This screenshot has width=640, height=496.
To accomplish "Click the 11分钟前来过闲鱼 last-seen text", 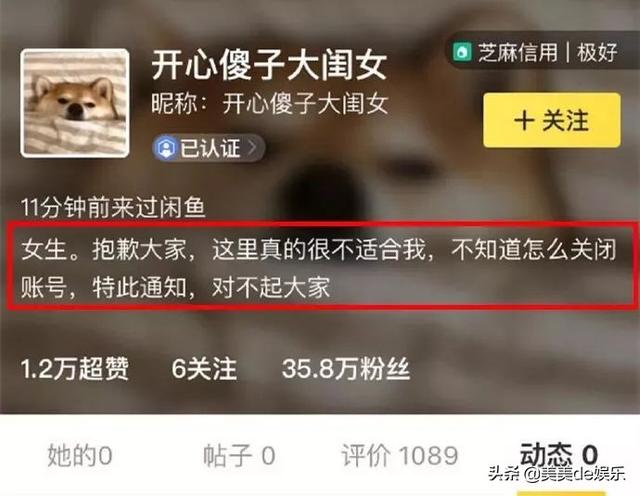I will [x=113, y=207].
